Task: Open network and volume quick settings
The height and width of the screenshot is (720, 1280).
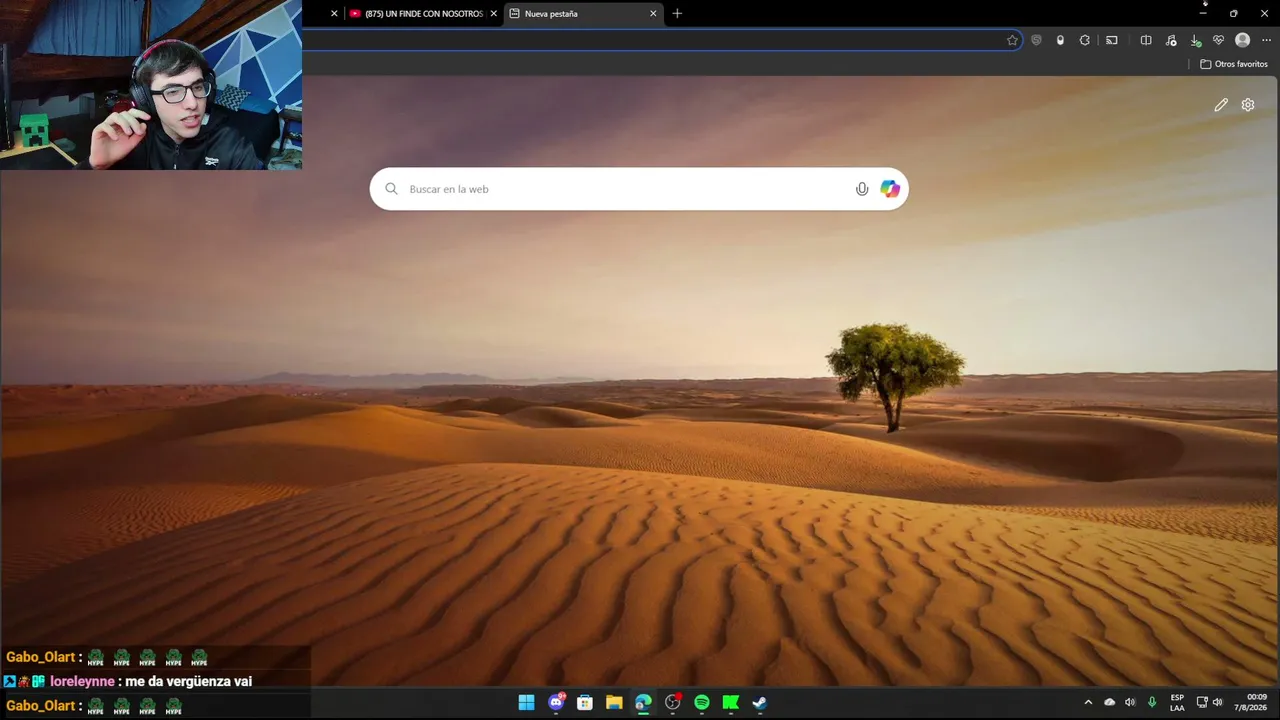Action: pyautogui.click(x=1210, y=703)
